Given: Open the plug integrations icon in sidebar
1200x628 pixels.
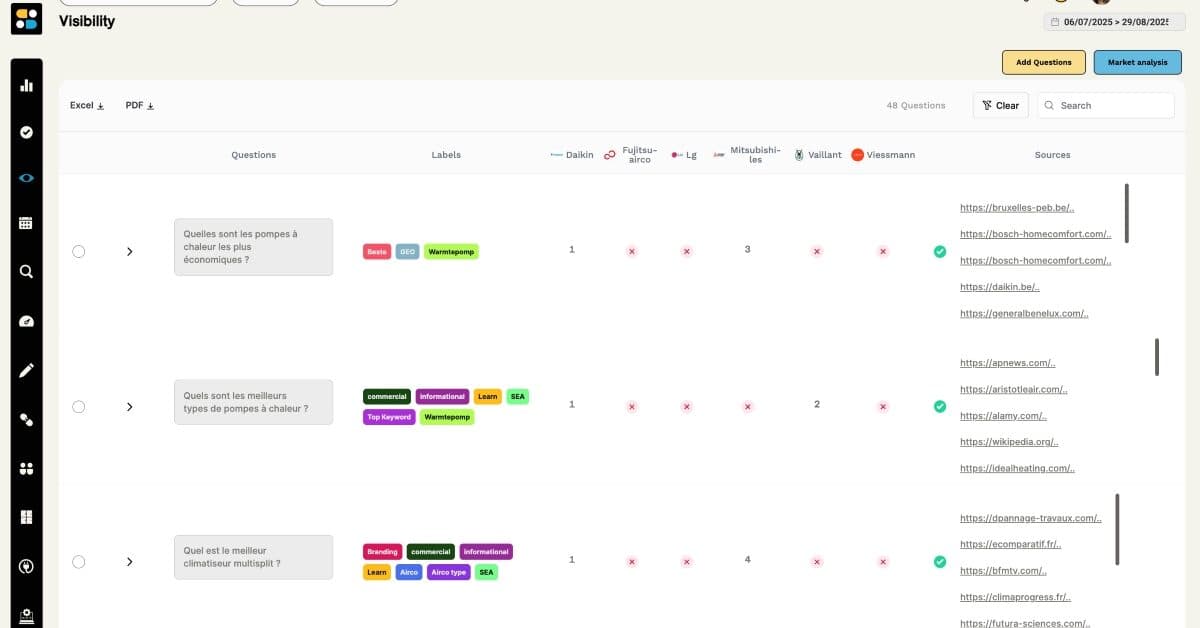Looking at the screenshot, I should 27,566.
